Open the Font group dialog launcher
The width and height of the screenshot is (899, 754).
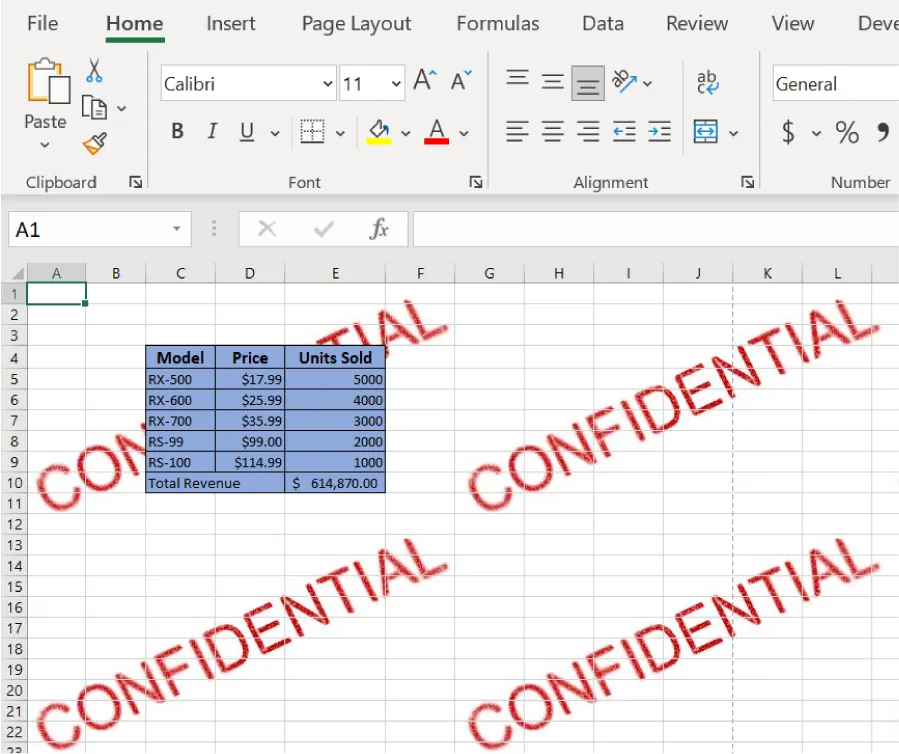tap(477, 183)
